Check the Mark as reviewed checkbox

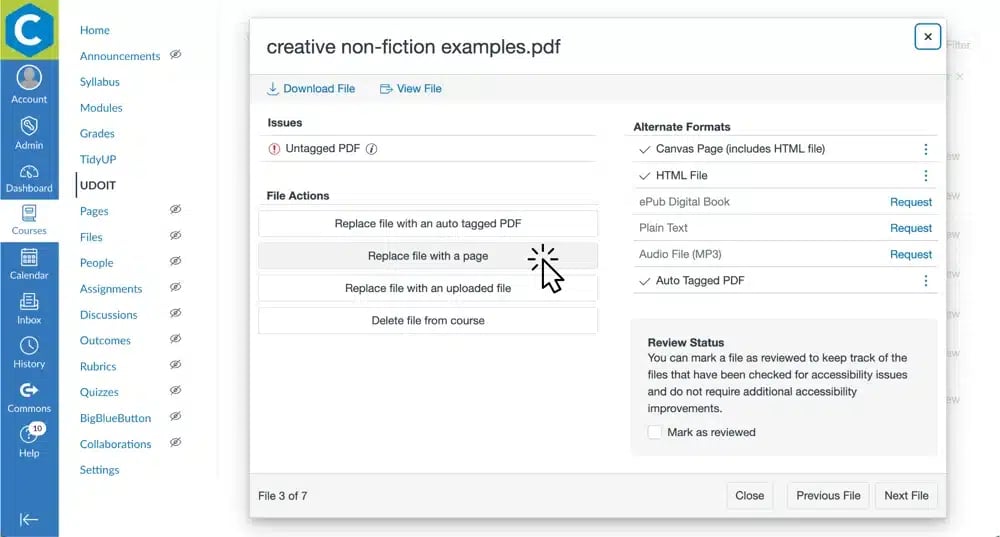(654, 432)
